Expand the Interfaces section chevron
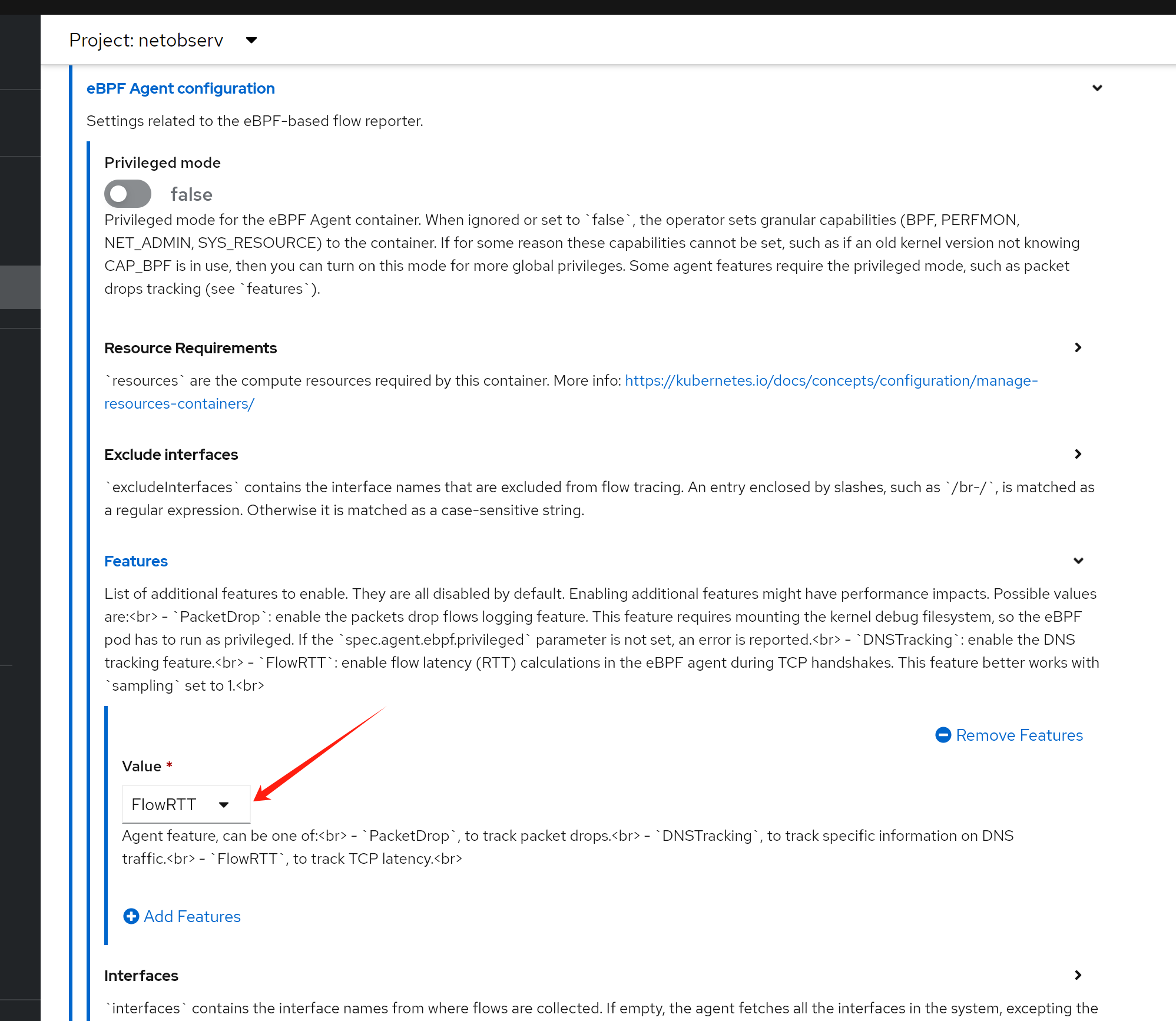Screen dimensions: 1176x1021 [x=1078, y=975]
